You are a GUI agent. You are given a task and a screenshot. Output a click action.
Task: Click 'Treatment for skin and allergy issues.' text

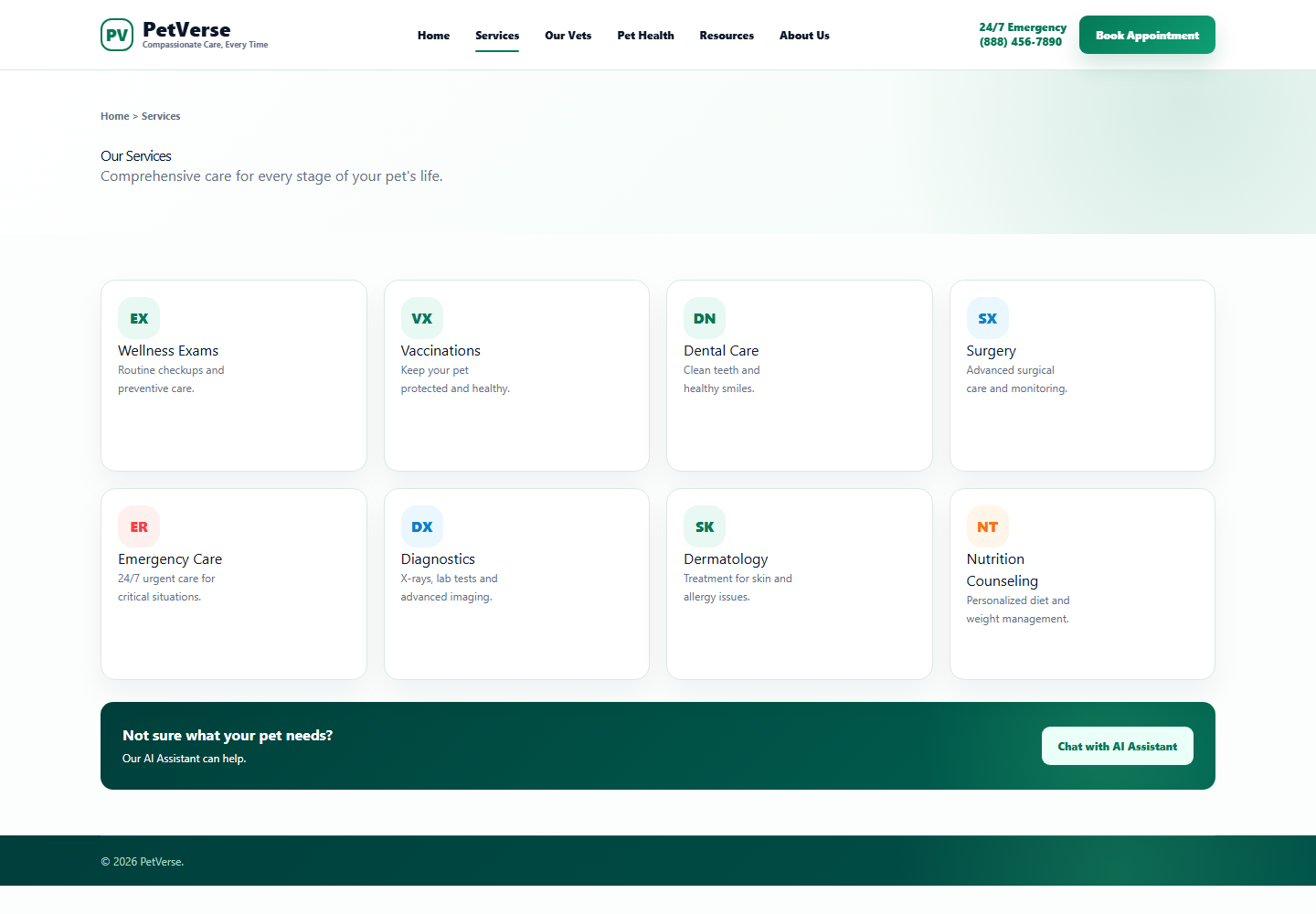tap(738, 588)
